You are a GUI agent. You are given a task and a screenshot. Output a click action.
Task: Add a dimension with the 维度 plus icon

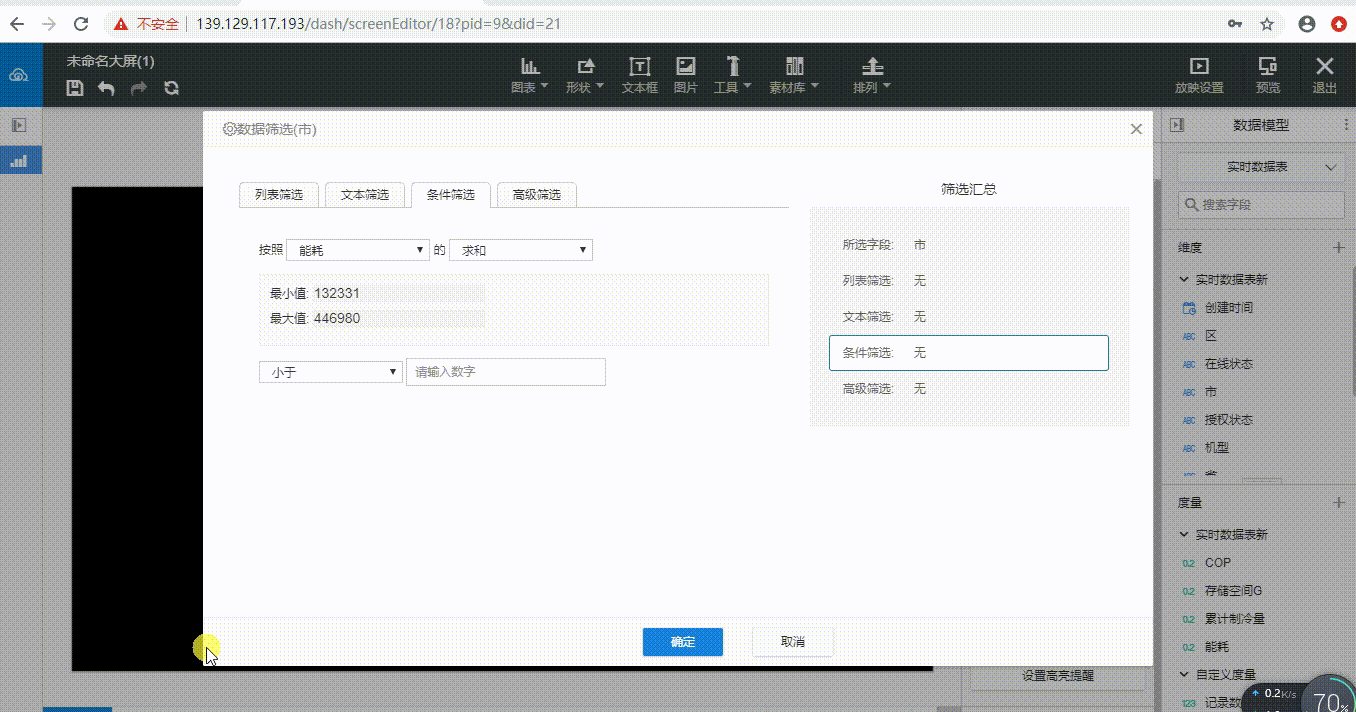pyautogui.click(x=1339, y=247)
